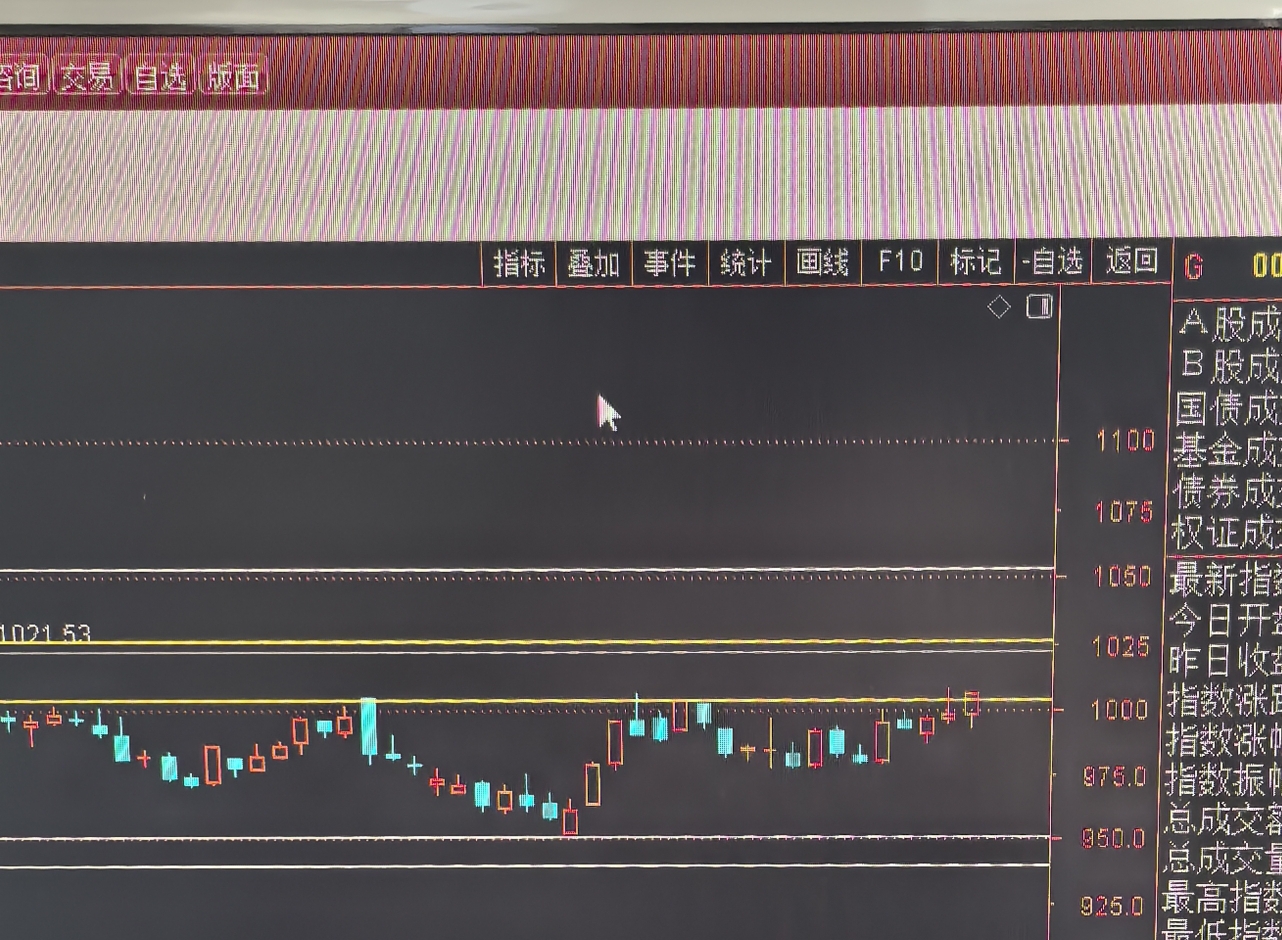Click the 925.0 price axis label
Viewport: 1282px width, 940px height.
tap(1111, 907)
